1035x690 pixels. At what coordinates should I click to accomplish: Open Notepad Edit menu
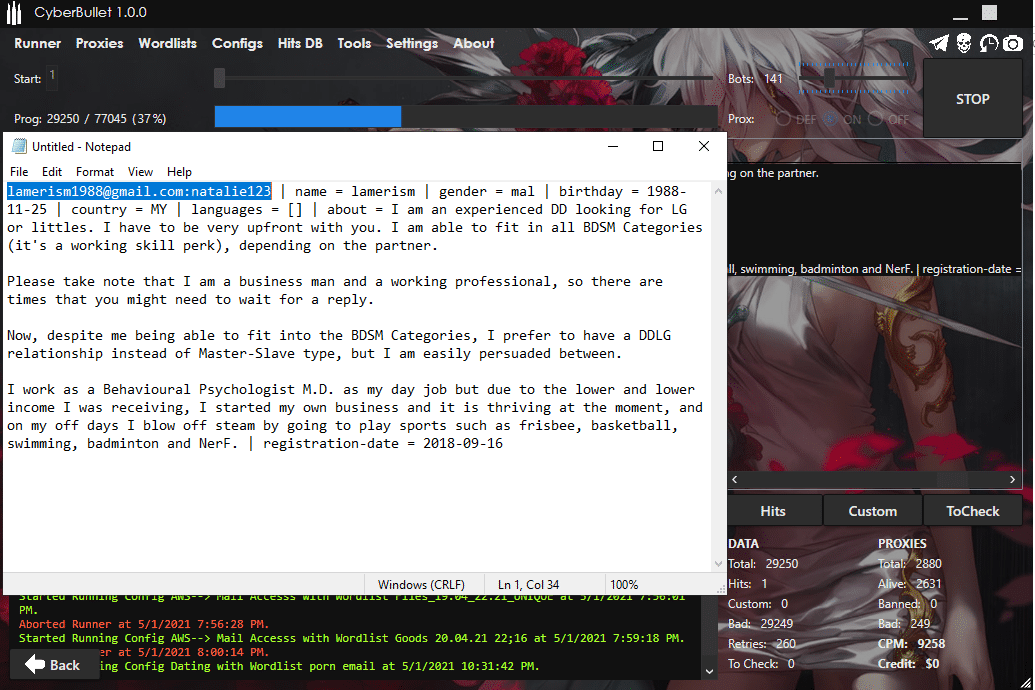point(51,172)
